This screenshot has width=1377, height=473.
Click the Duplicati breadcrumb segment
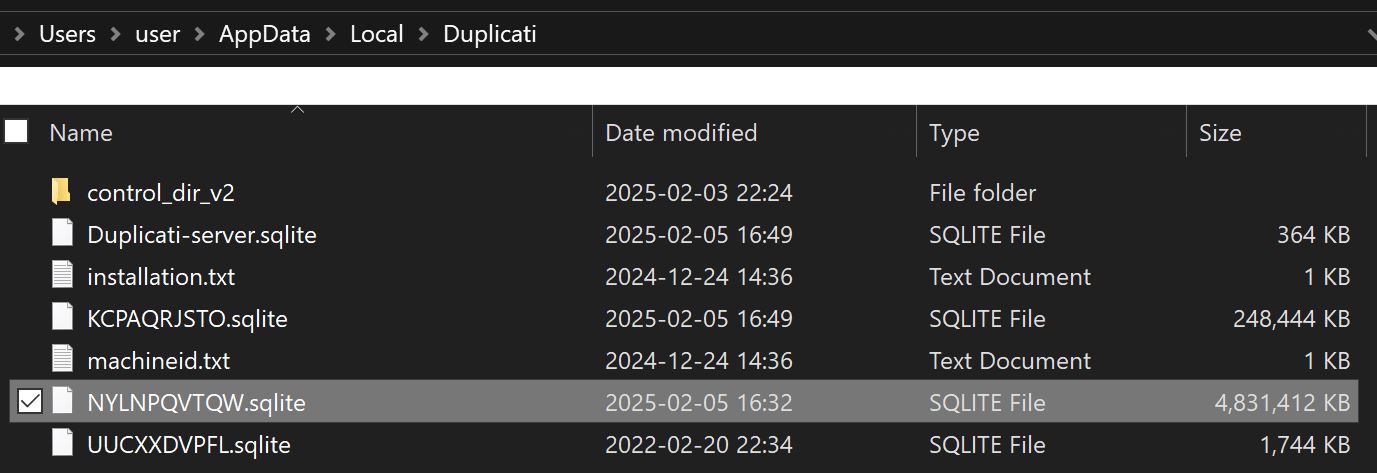(x=490, y=34)
